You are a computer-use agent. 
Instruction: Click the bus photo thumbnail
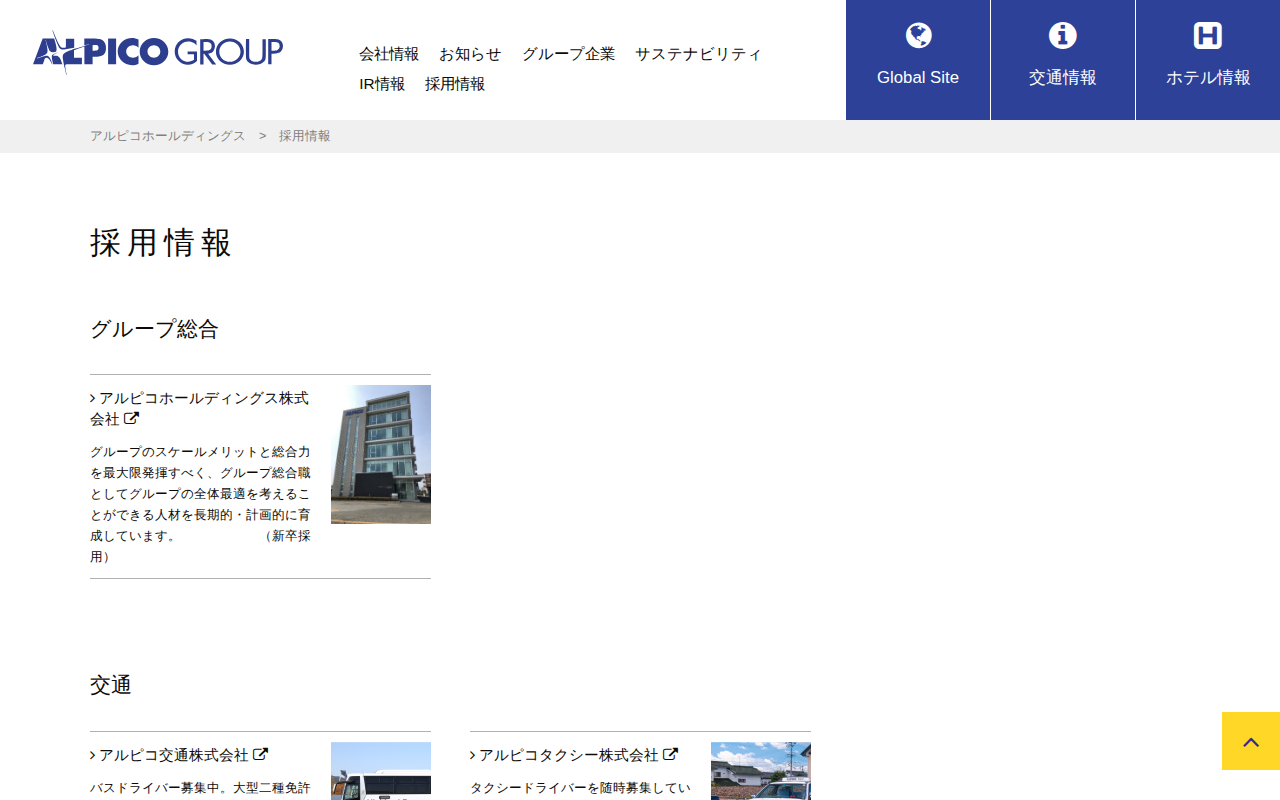click(381, 771)
